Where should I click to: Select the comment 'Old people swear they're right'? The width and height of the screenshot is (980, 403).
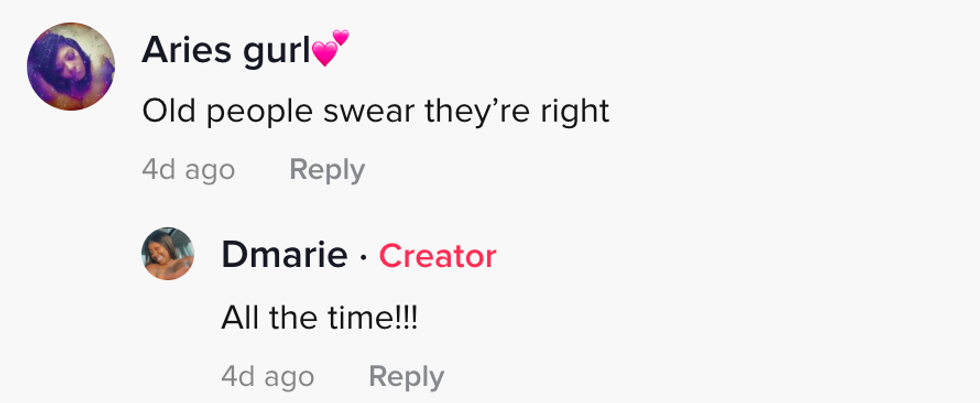[375, 110]
